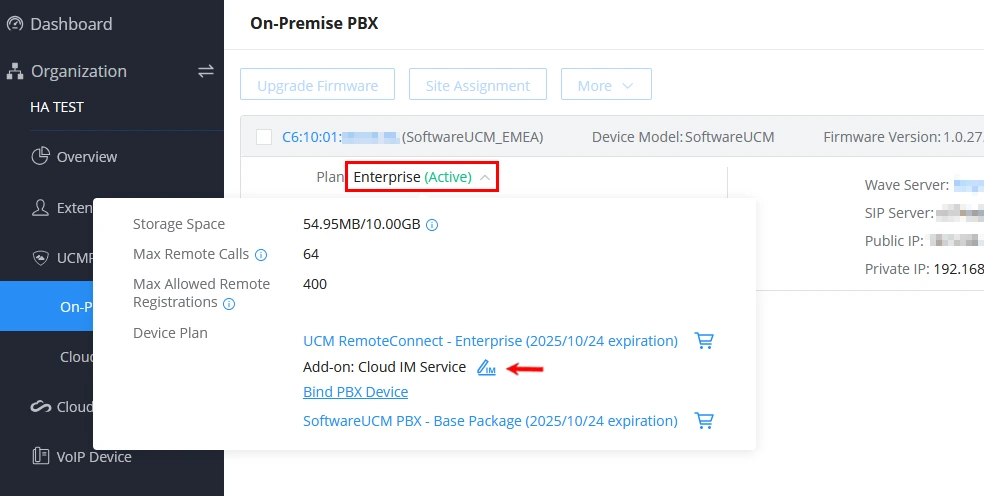984x496 pixels.
Task: Open the Overview menu item
Action: pos(87,156)
